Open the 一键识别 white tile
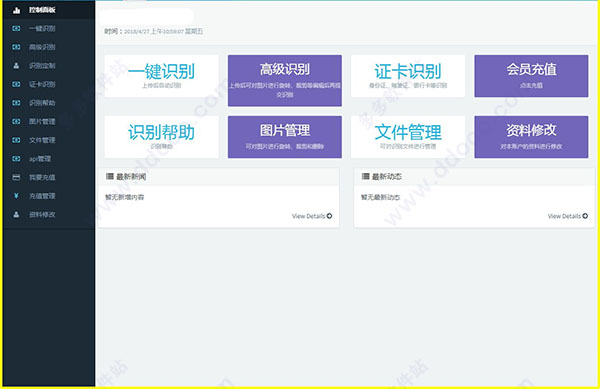This screenshot has height=389, width=600. (x=161, y=76)
